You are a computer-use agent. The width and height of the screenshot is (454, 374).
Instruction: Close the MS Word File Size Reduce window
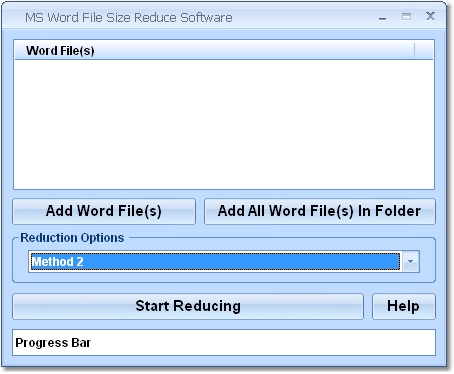click(430, 16)
